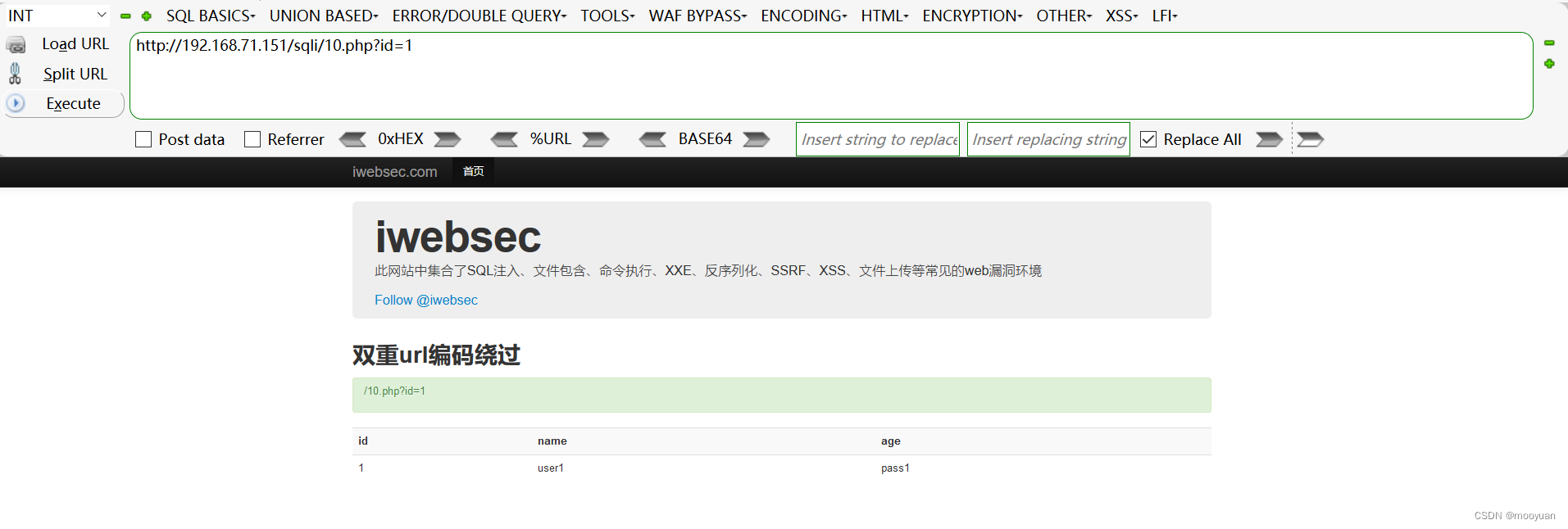Open the HTML menu

(884, 16)
